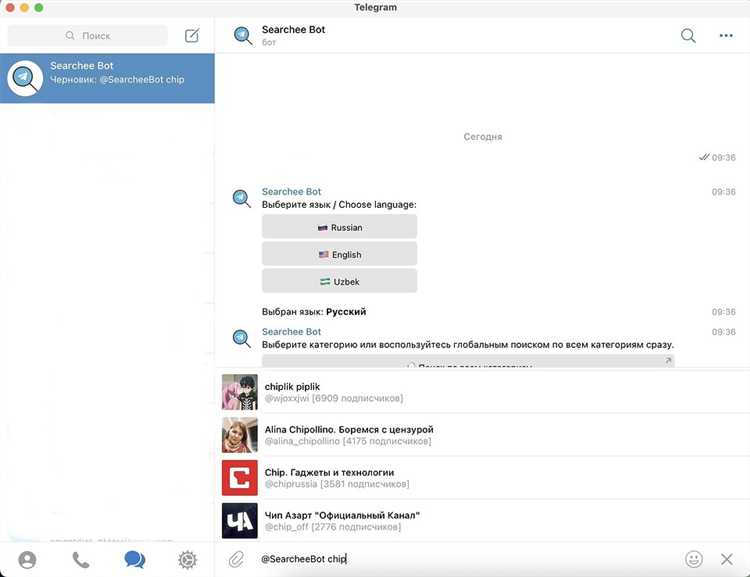Select the chiplik piplik search result
This screenshot has width=750, height=577.
483,392
